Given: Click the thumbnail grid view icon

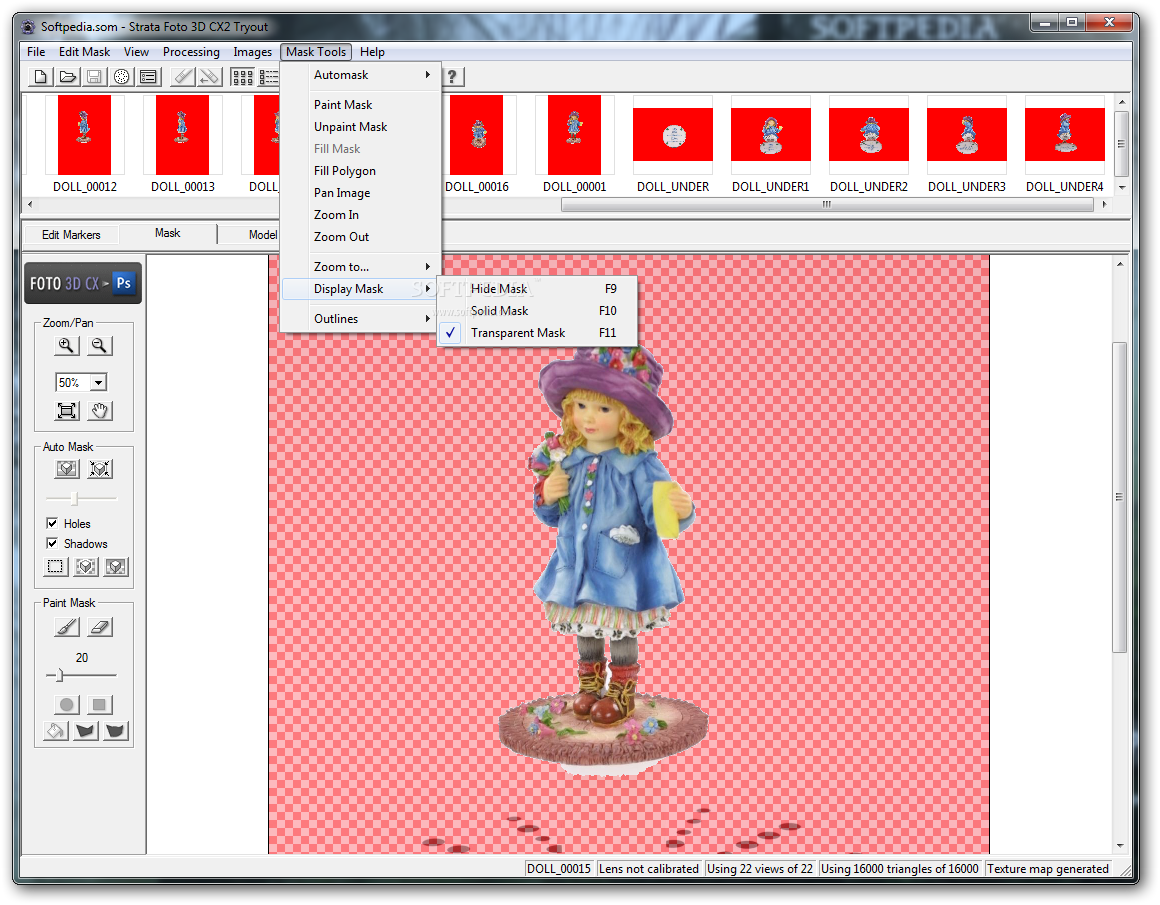Looking at the screenshot, I should [x=242, y=76].
